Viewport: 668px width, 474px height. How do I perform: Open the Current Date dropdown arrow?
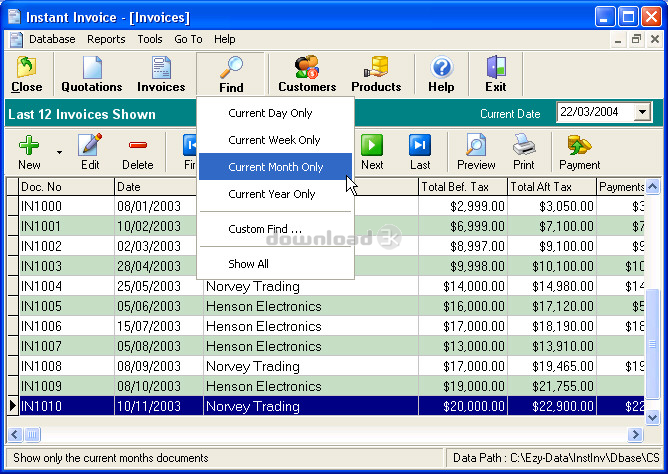coord(642,112)
